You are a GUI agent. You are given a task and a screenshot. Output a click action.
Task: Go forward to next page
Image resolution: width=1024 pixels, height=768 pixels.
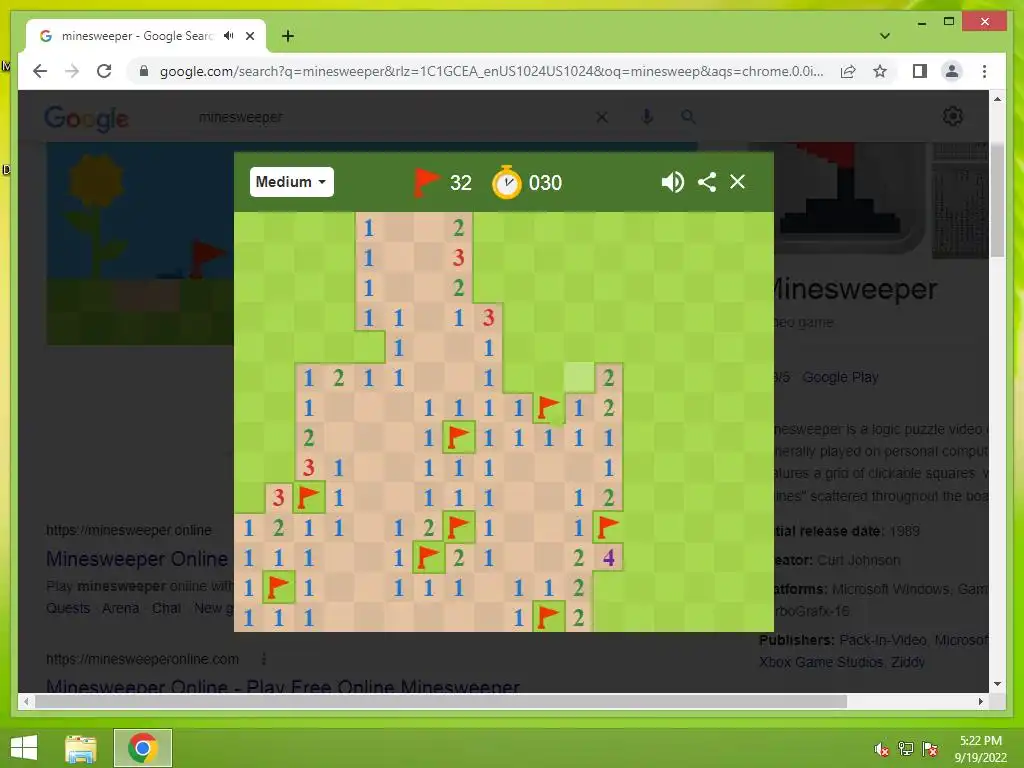(72, 71)
